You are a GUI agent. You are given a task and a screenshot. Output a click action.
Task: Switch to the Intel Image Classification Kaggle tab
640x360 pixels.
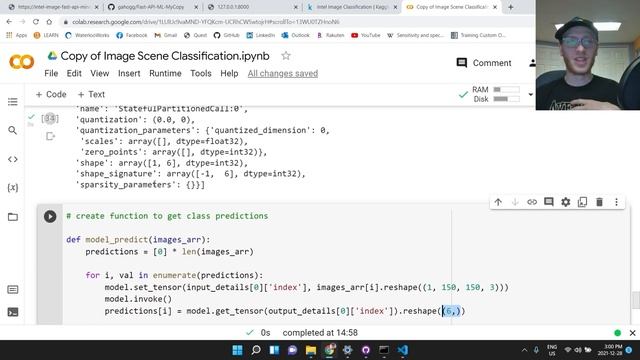[x=352, y=7]
